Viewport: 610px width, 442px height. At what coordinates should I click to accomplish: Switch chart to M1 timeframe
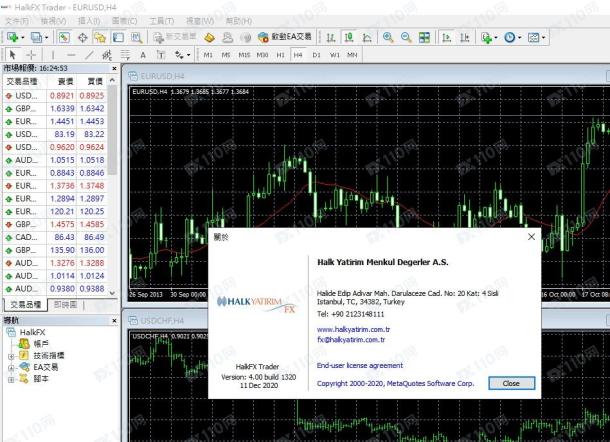click(208, 55)
